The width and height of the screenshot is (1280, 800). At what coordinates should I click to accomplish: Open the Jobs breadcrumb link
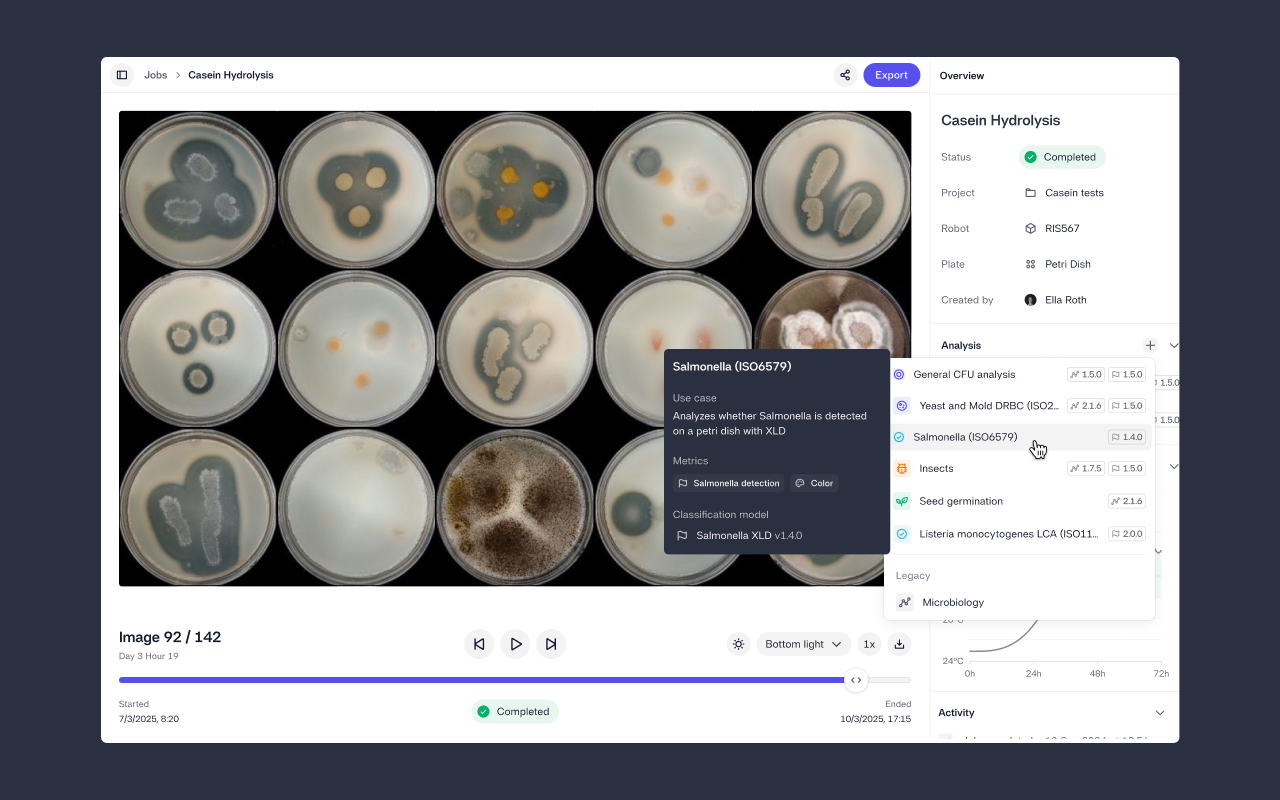tap(156, 75)
